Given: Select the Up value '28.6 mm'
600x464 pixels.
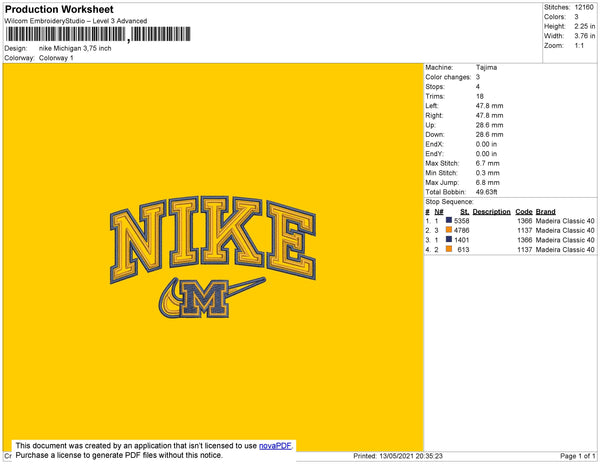Looking at the screenshot, I should point(489,125).
